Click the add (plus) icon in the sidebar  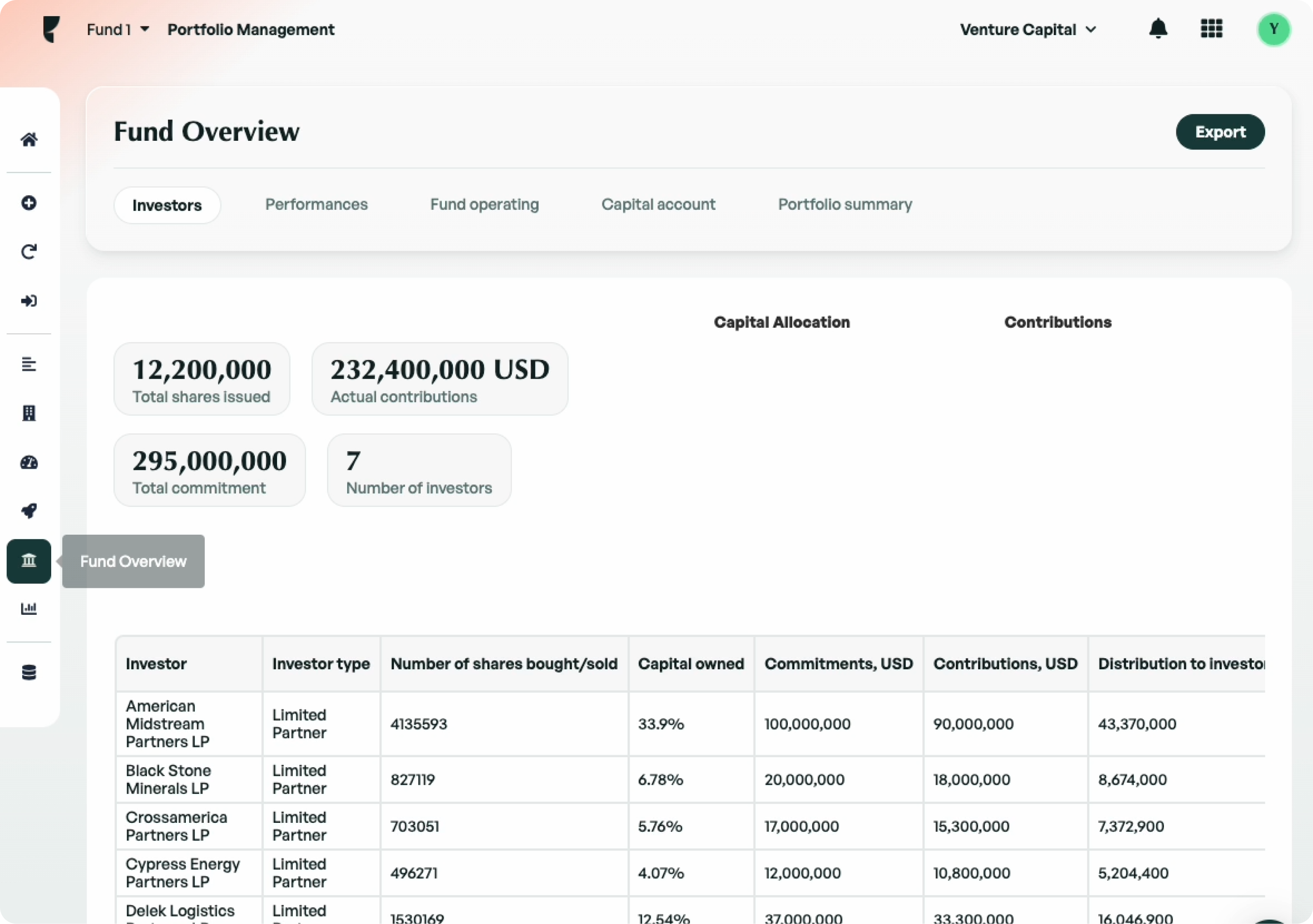pyautogui.click(x=29, y=203)
